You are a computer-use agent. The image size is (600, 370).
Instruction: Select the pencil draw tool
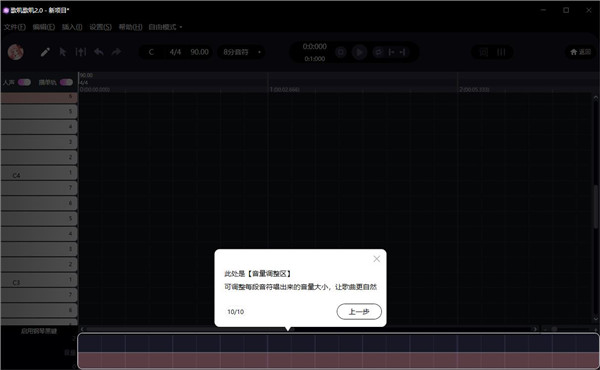coord(45,52)
